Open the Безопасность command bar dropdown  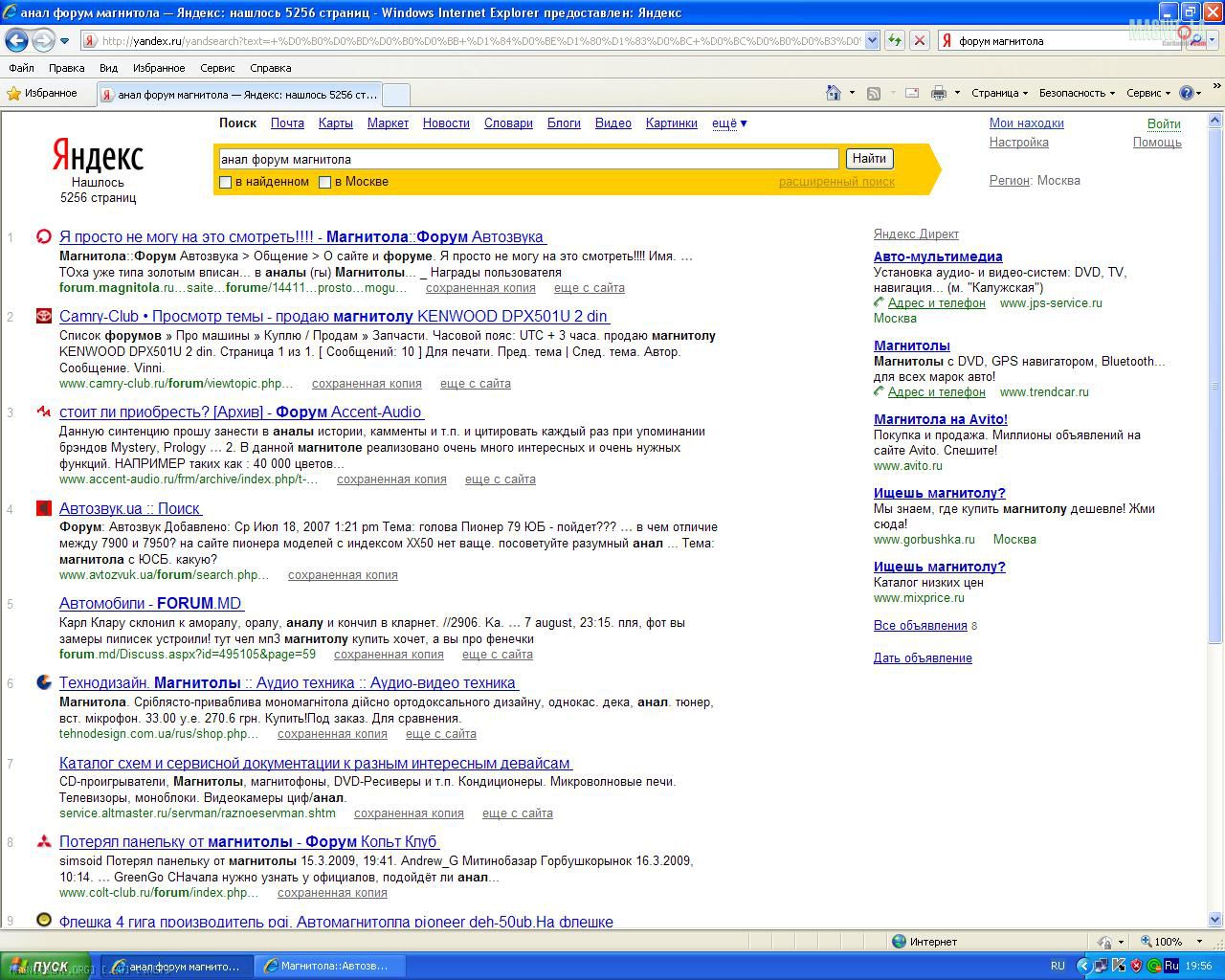(x=1077, y=93)
